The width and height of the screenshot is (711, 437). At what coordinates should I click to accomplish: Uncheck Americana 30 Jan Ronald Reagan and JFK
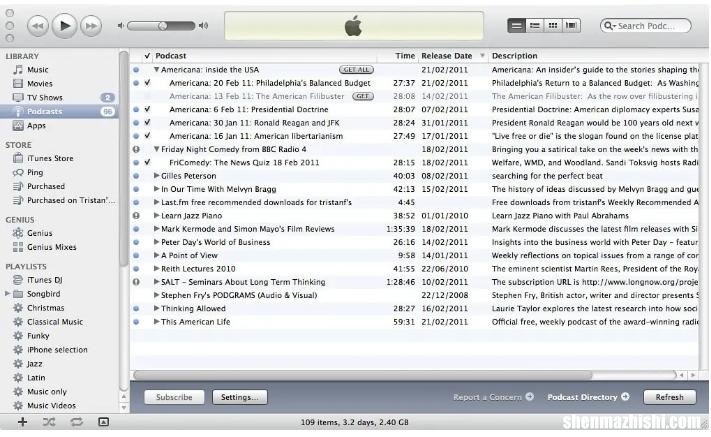click(x=147, y=122)
